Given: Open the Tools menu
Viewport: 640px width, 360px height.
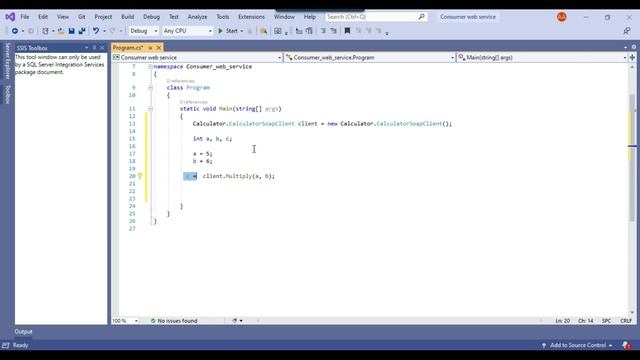Looking at the screenshot, I should pos(222,17).
